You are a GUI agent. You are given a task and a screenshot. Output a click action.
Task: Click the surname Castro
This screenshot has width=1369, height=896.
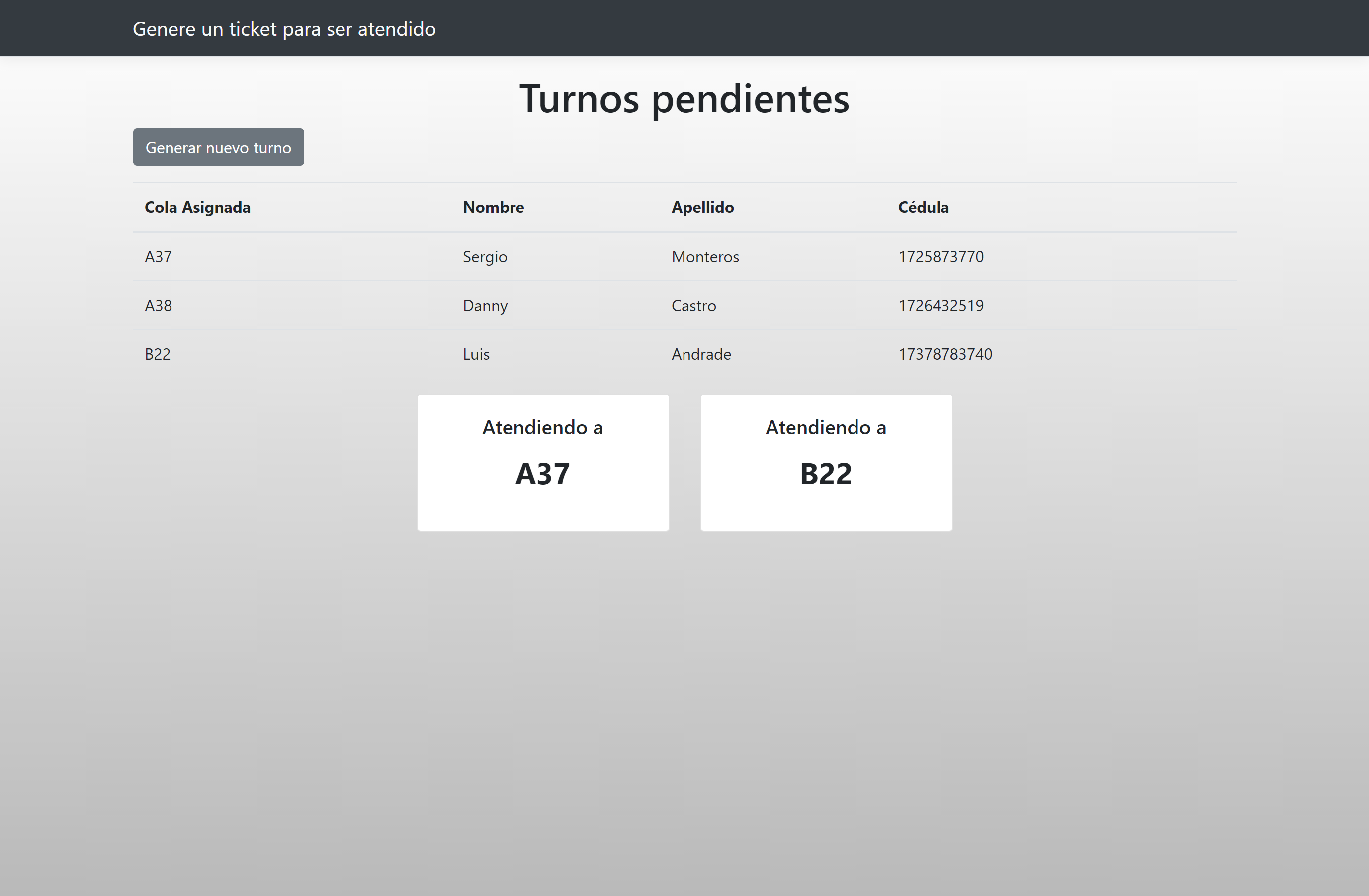[693, 306]
